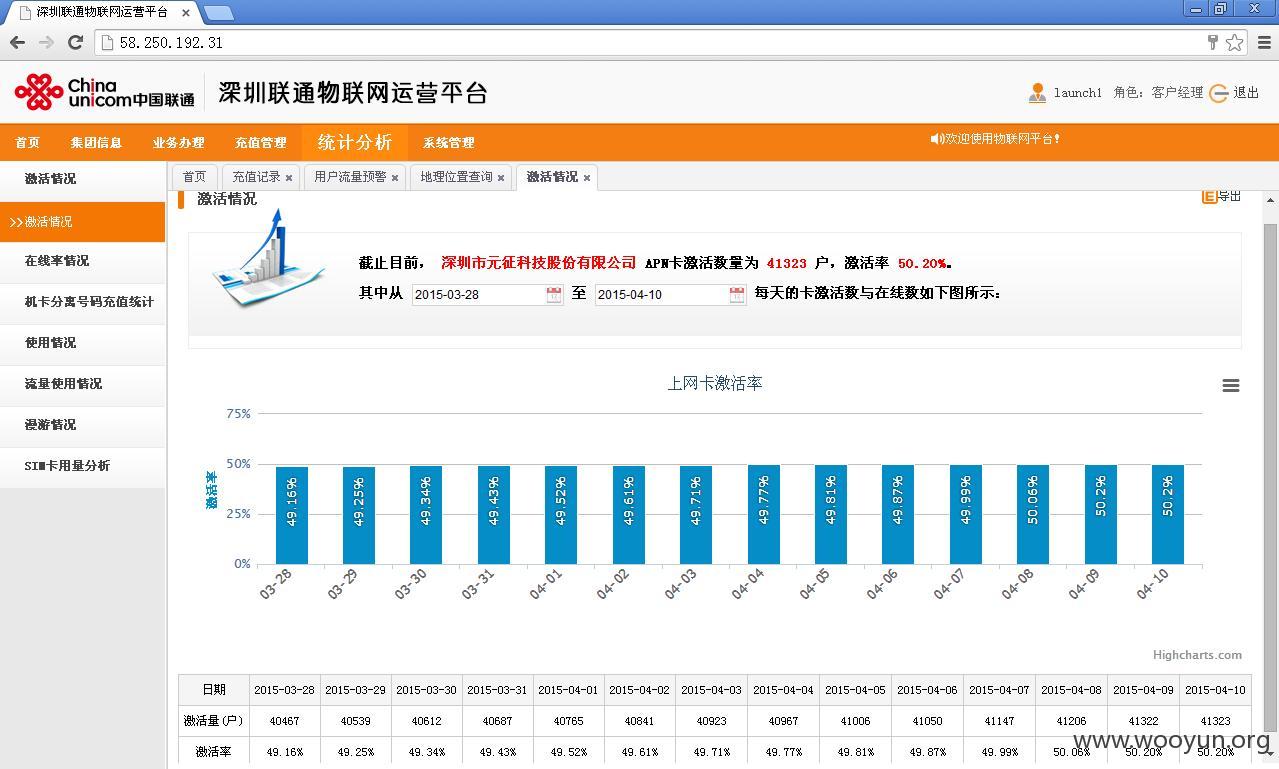Viewport: 1279px width, 769px height.
Task: Open the 首页 navigation menu
Action: [x=27, y=143]
